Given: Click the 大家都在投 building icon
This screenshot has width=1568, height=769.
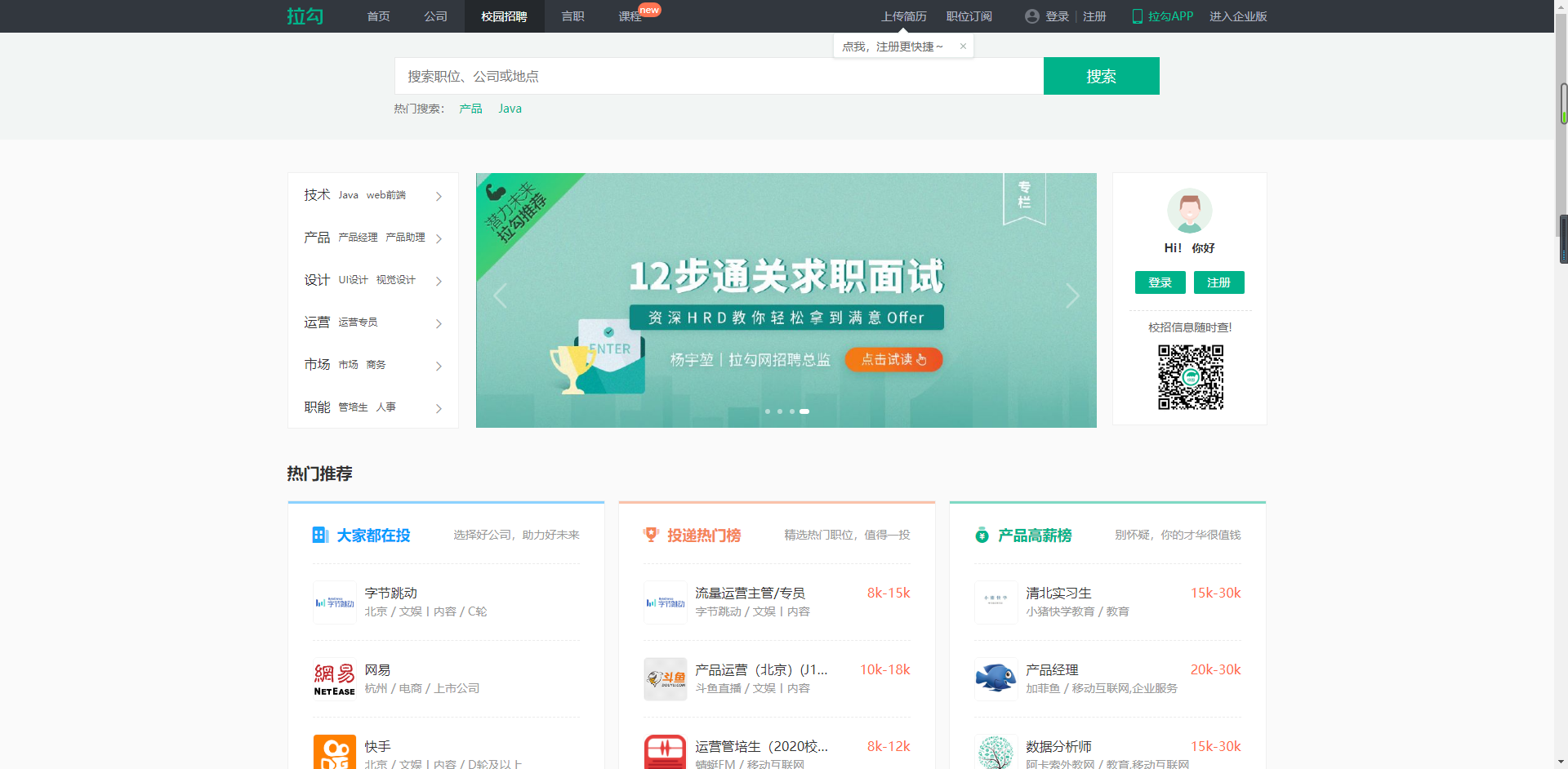Looking at the screenshot, I should [320, 535].
